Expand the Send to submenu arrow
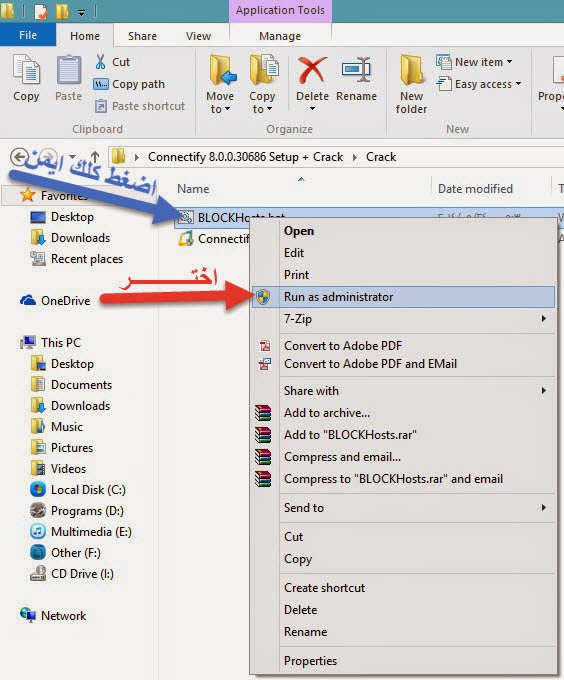The height and width of the screenshot is (680, 564). pyautogui.click(x=544, y=507)
